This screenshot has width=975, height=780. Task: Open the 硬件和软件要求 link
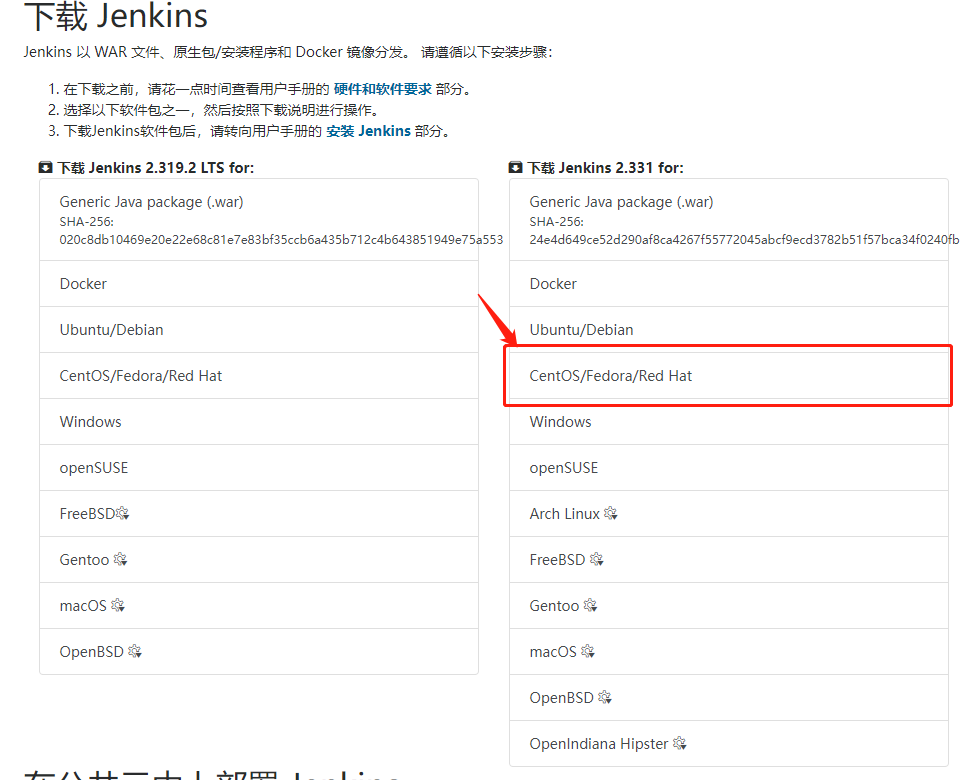coord(382,89)
